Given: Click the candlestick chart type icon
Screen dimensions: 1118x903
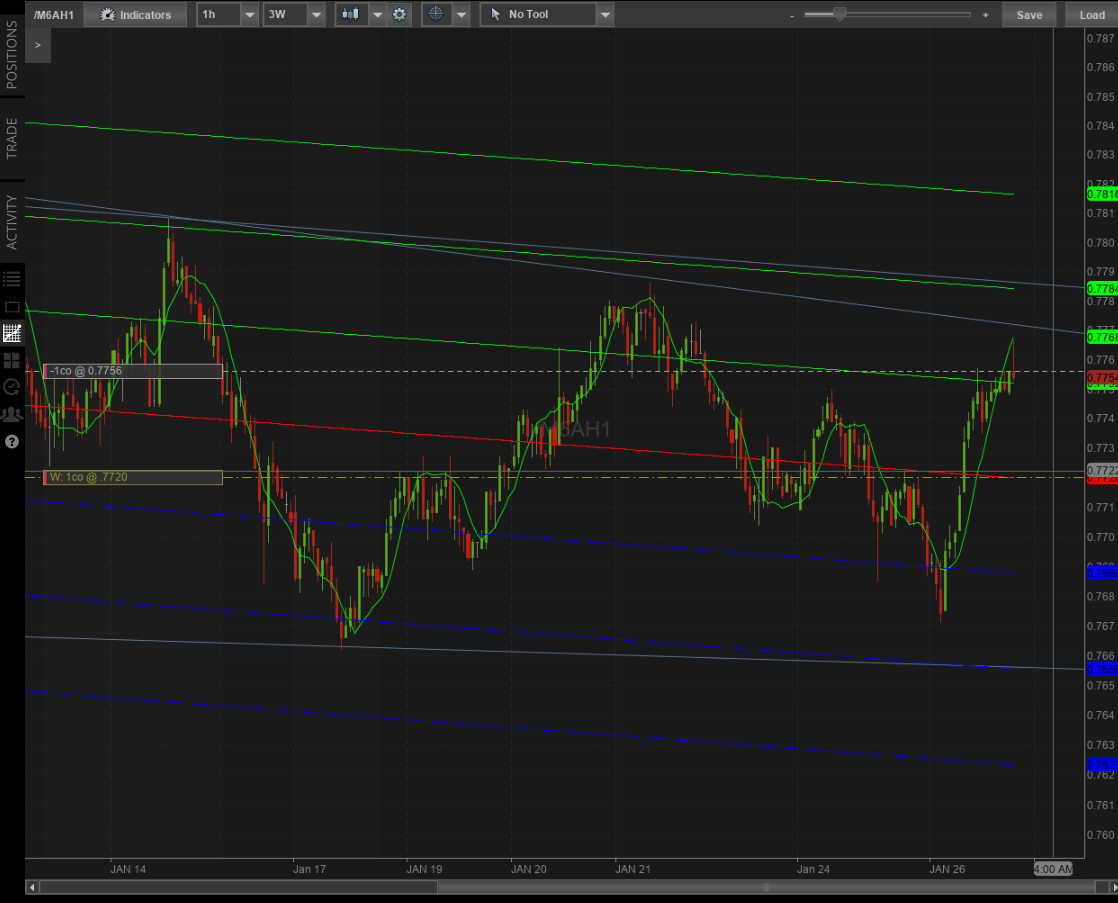Looking at the screenshot, I should point(350,14).
